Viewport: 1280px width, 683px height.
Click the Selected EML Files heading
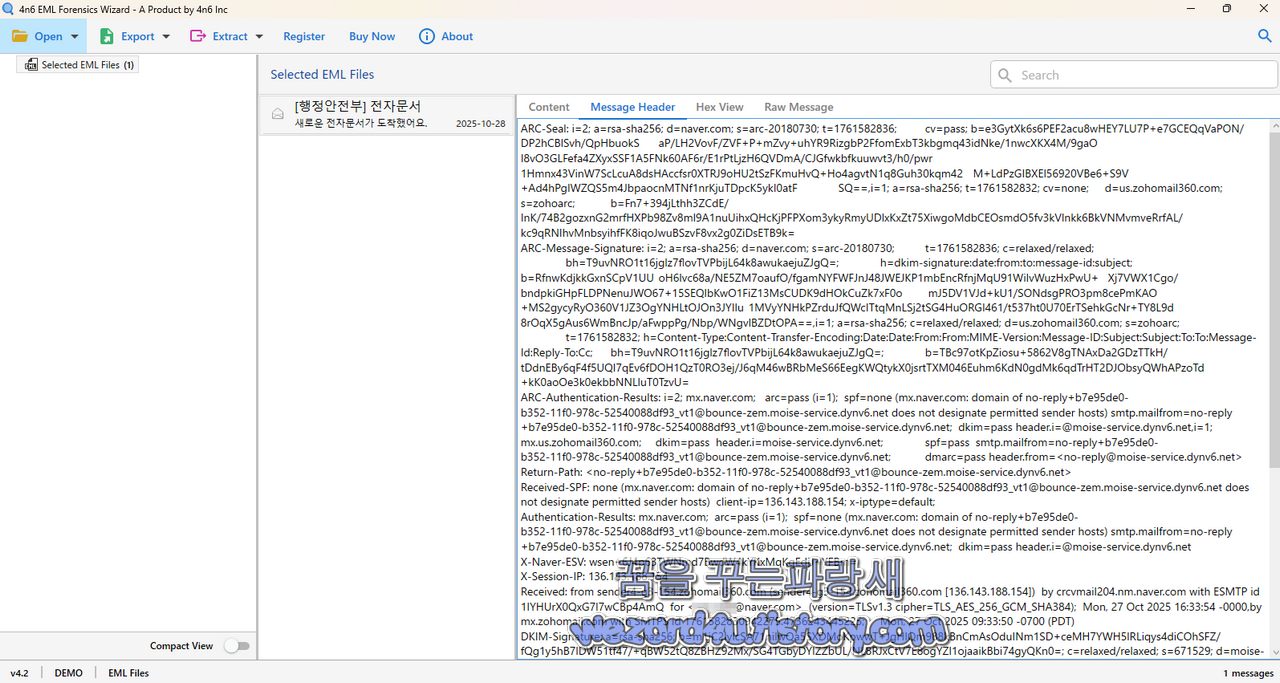[x=322, y=74]
